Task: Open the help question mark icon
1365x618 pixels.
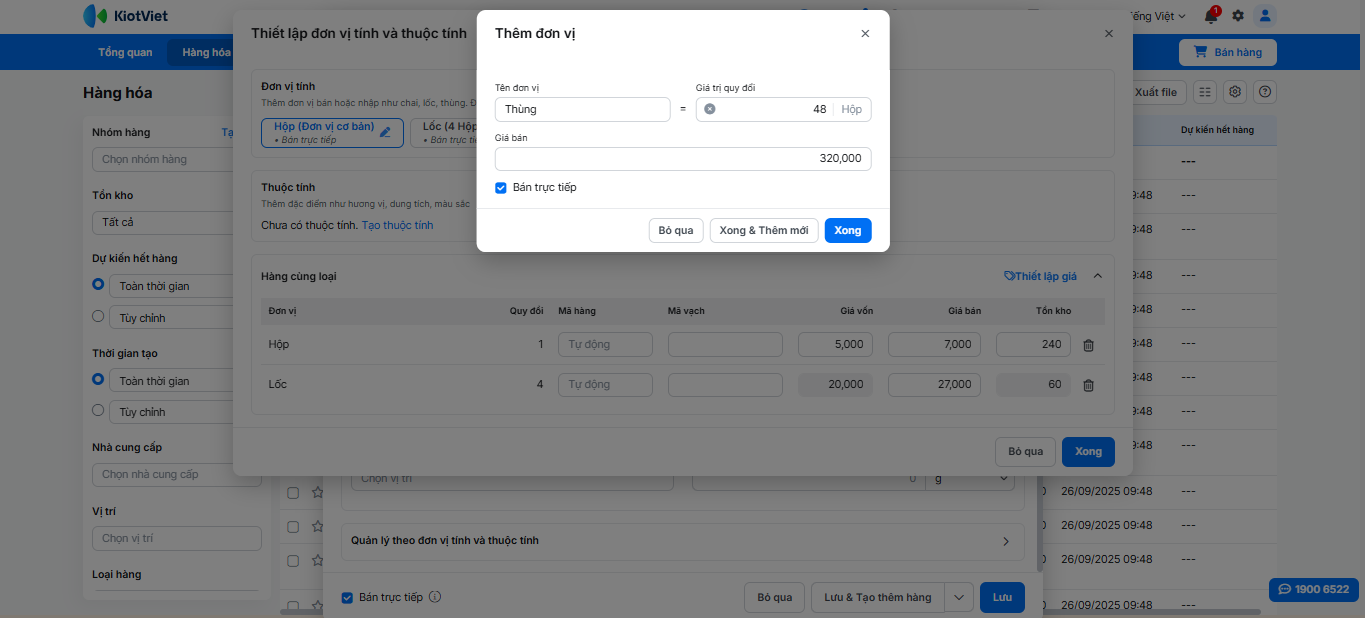Action: (x=1265, y=92)
